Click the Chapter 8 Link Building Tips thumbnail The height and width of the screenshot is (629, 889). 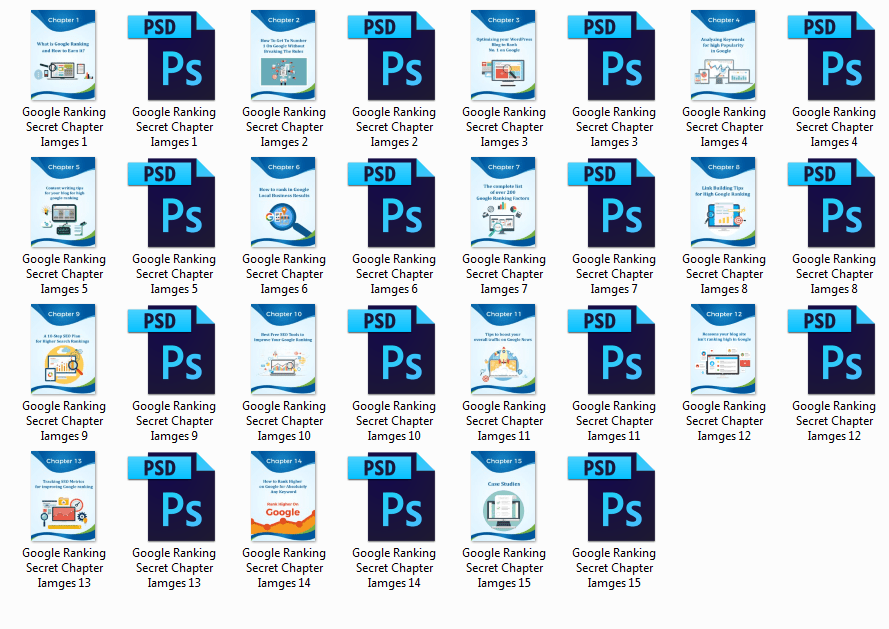724,203
